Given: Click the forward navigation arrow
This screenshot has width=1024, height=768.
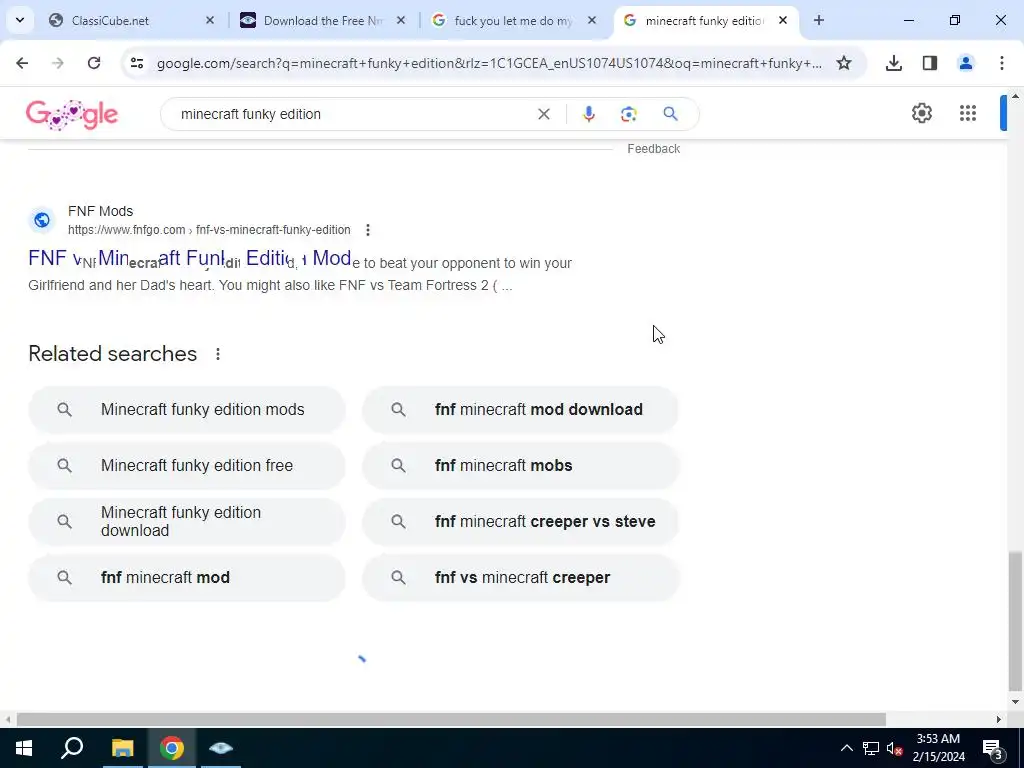Looking at the screenshot, I should coord(58,63).
